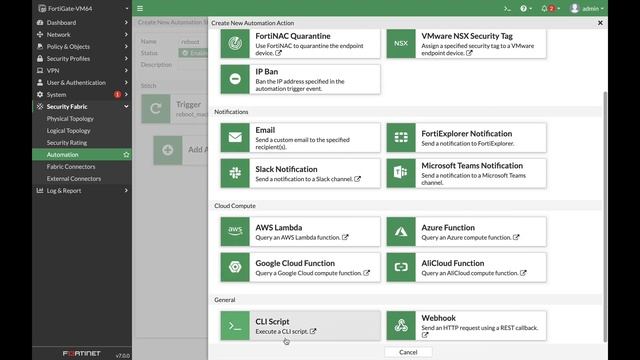Open the admin user dropdown
The image size is (640, 360).
(x=587, y=8)
